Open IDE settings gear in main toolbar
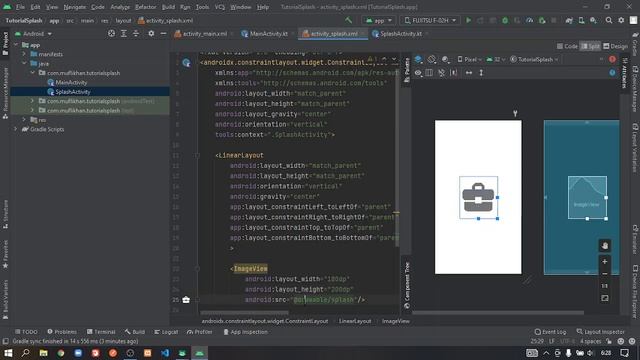Viewport: 640px width, 360px height. [621, 20]
